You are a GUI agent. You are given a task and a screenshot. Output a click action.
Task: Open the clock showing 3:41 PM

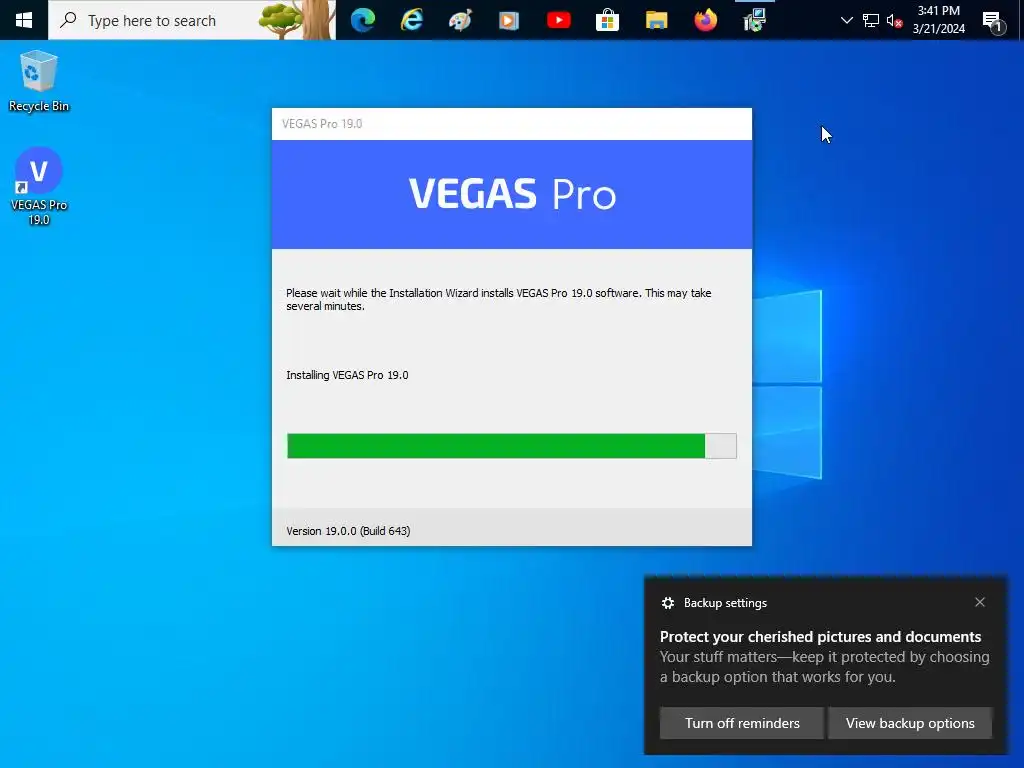pos(938,20)
